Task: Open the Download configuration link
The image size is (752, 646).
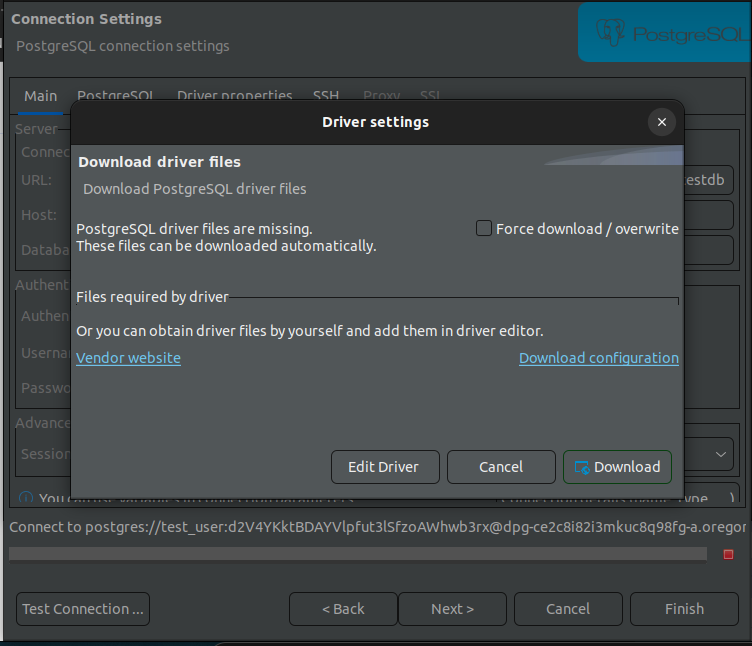Action: tap(598, 358)
